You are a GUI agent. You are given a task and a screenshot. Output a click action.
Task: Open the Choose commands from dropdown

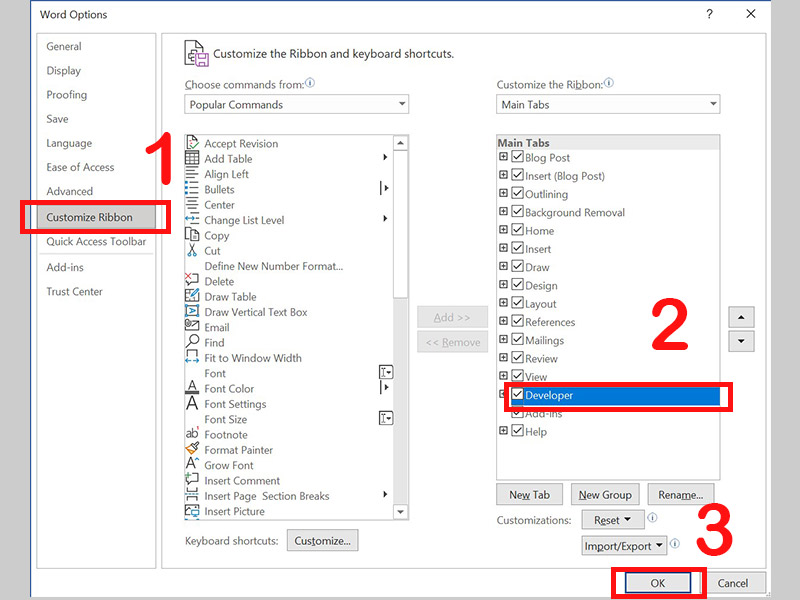point(296,104)
